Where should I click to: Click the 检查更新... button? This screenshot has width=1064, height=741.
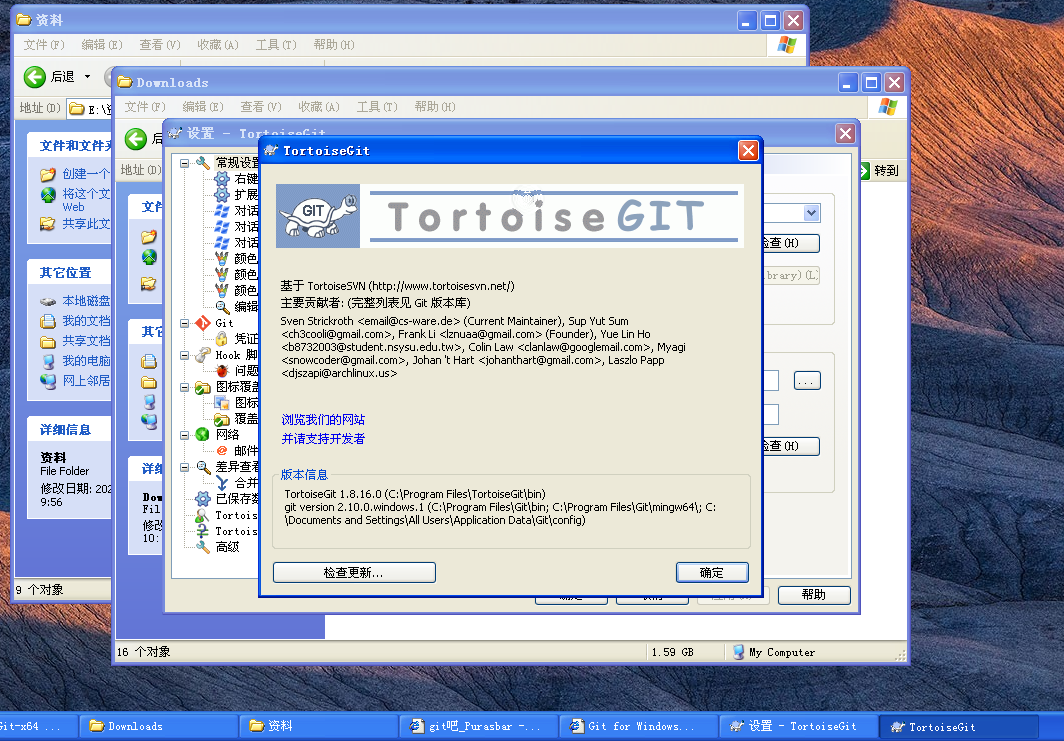pos(354,573)
